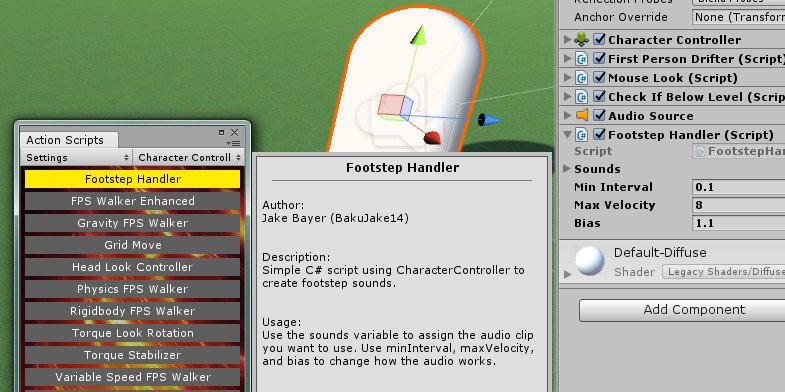Click the red X-axis gizmo arrow

[432, 138]
